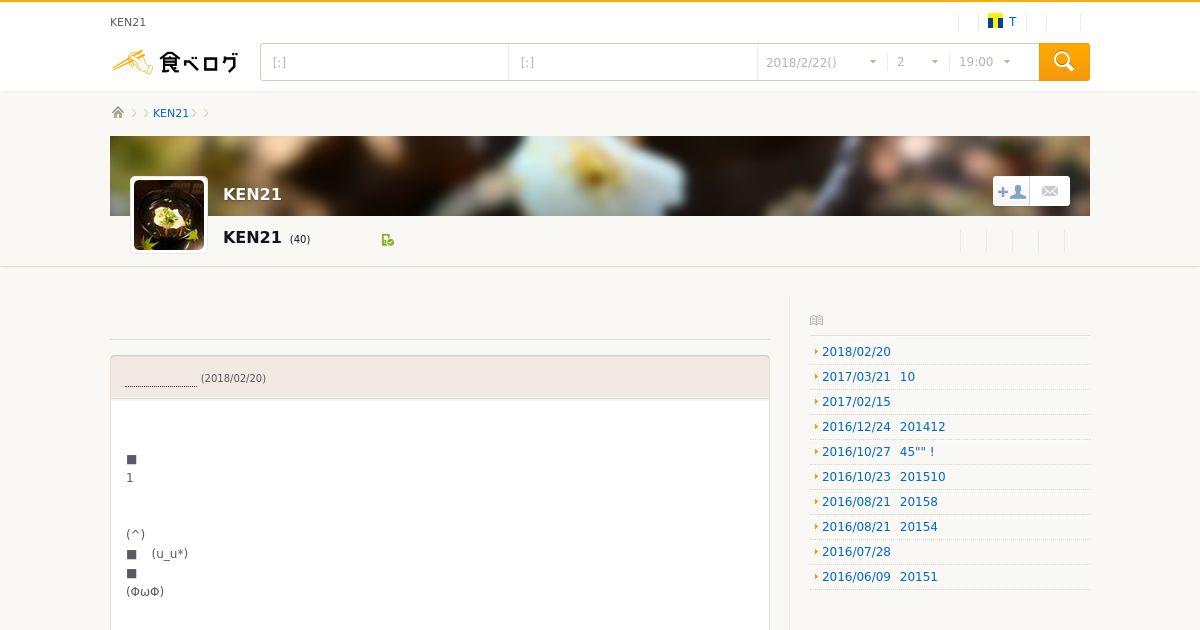Click the book icon above the diary list

tap(816, 321)
